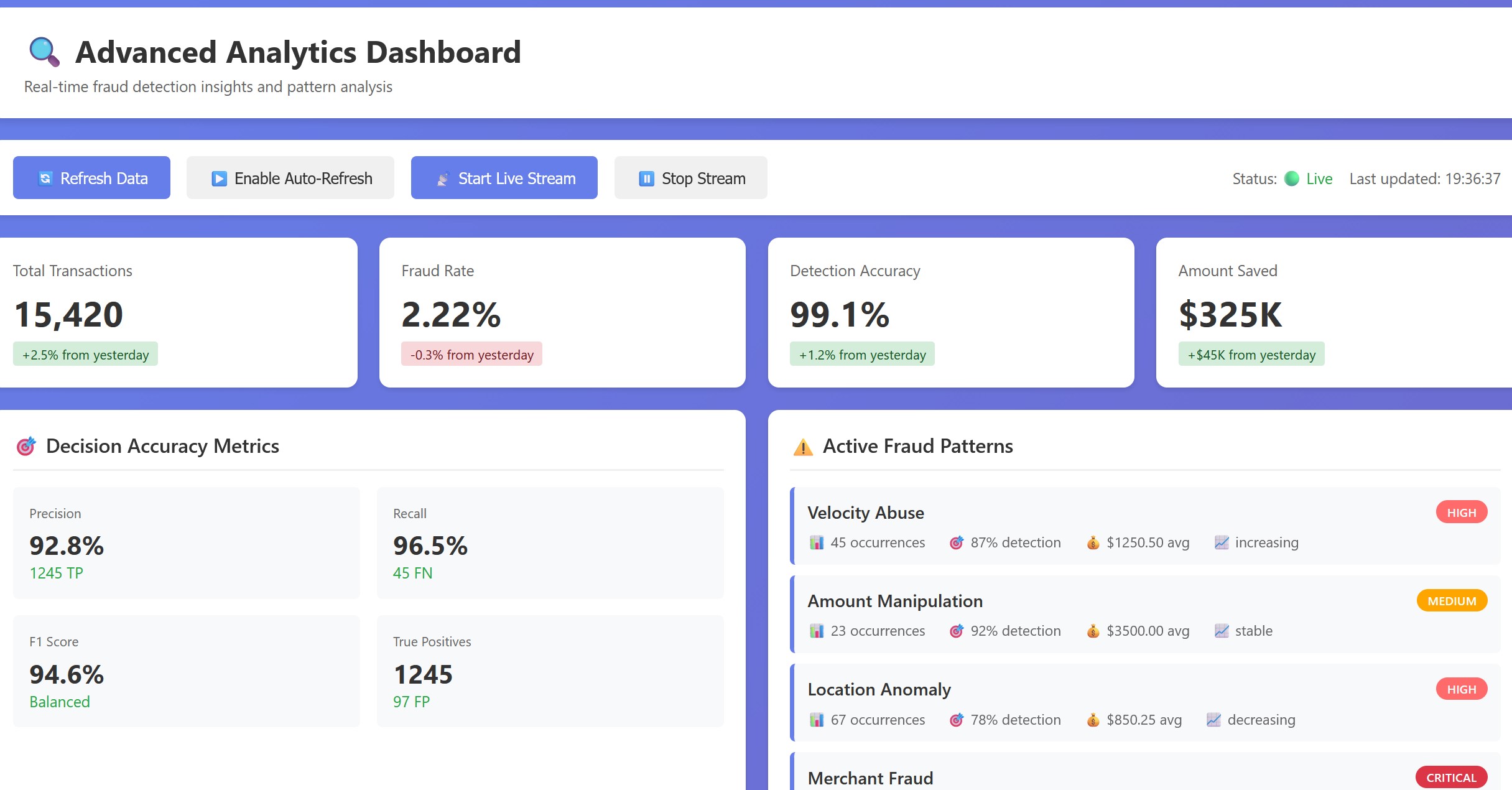Click the HIGH badge on Velocity Abuse
The image size is (1512, 790).
coord(1461,513)
